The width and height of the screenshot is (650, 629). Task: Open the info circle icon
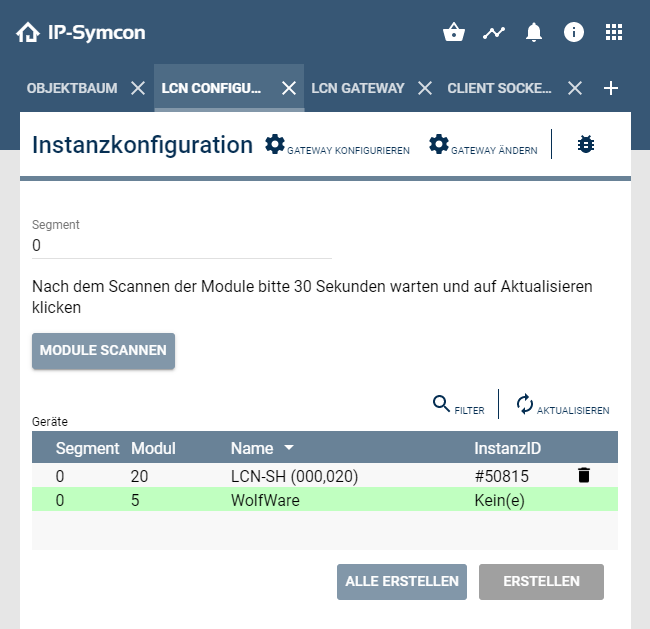click(574, 32)
